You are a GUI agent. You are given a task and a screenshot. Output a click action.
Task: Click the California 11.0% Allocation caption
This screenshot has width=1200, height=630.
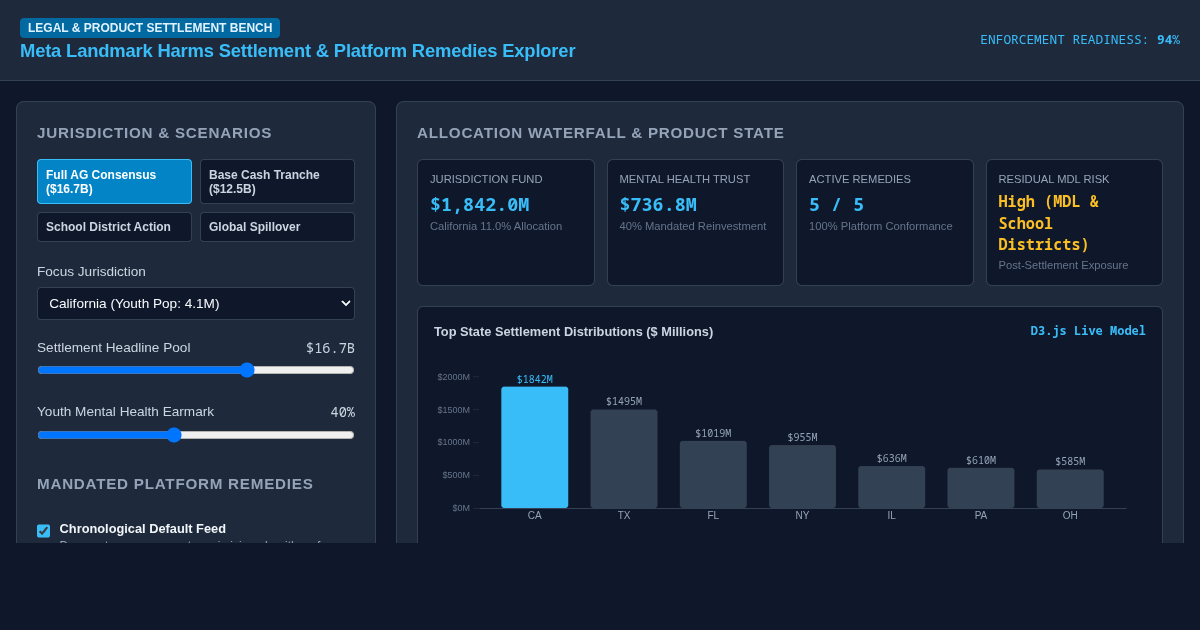click(x=496, y=226)
